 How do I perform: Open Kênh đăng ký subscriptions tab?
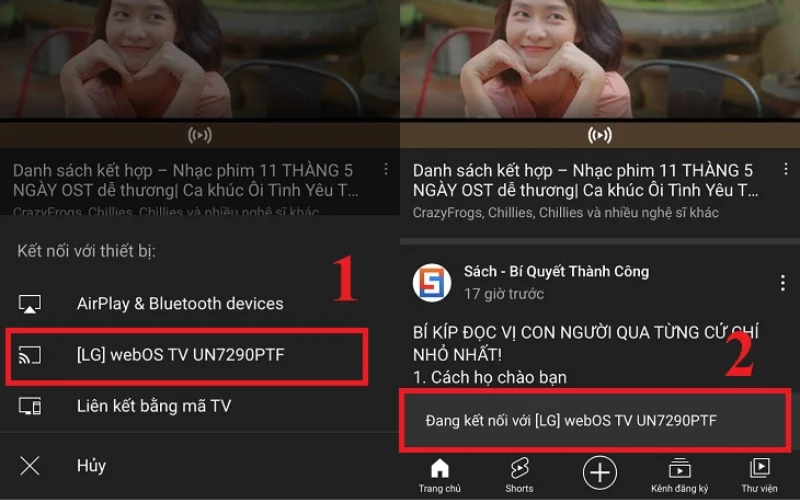680,476
